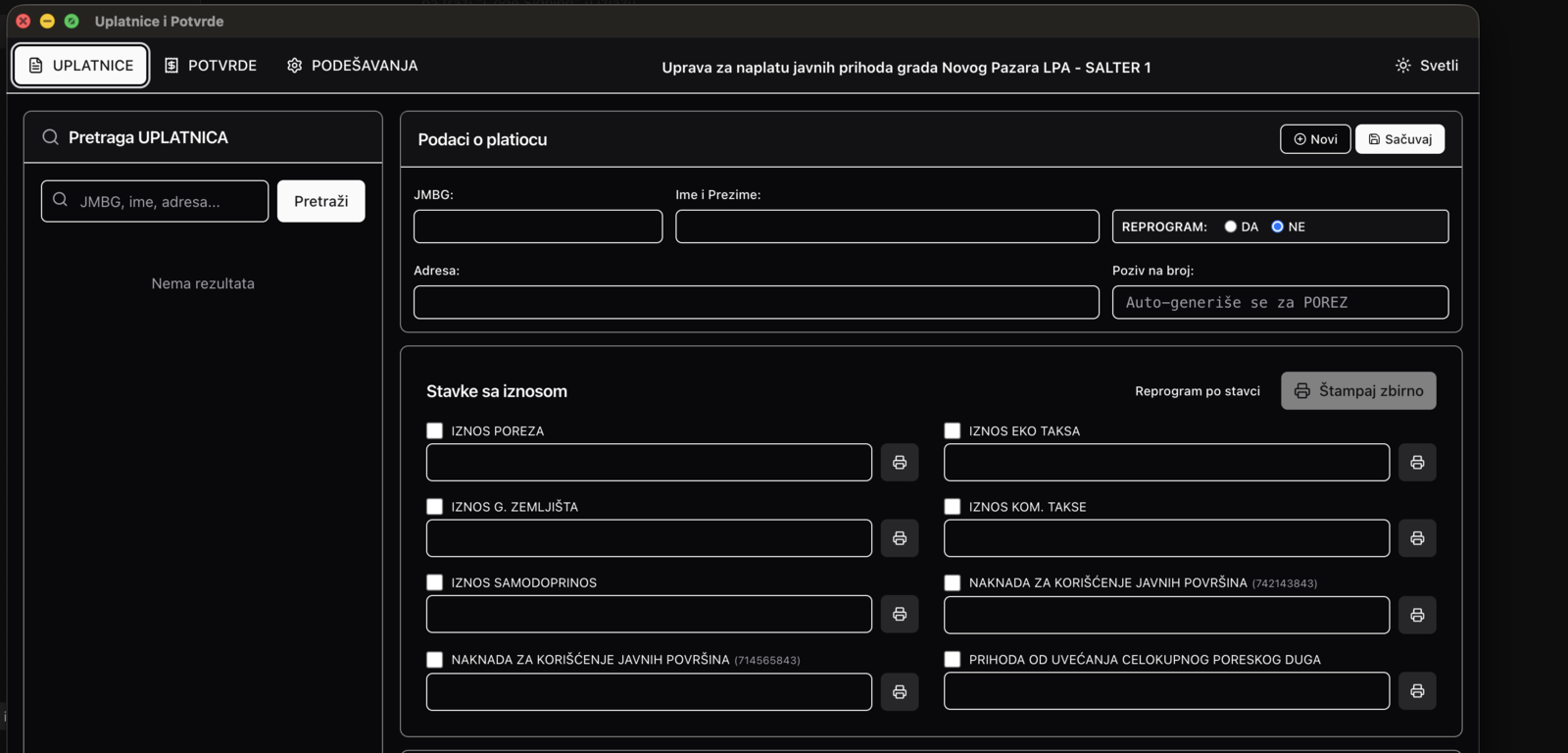
Task: Switch to Svetli light theme
Action: pos(1427,66)
